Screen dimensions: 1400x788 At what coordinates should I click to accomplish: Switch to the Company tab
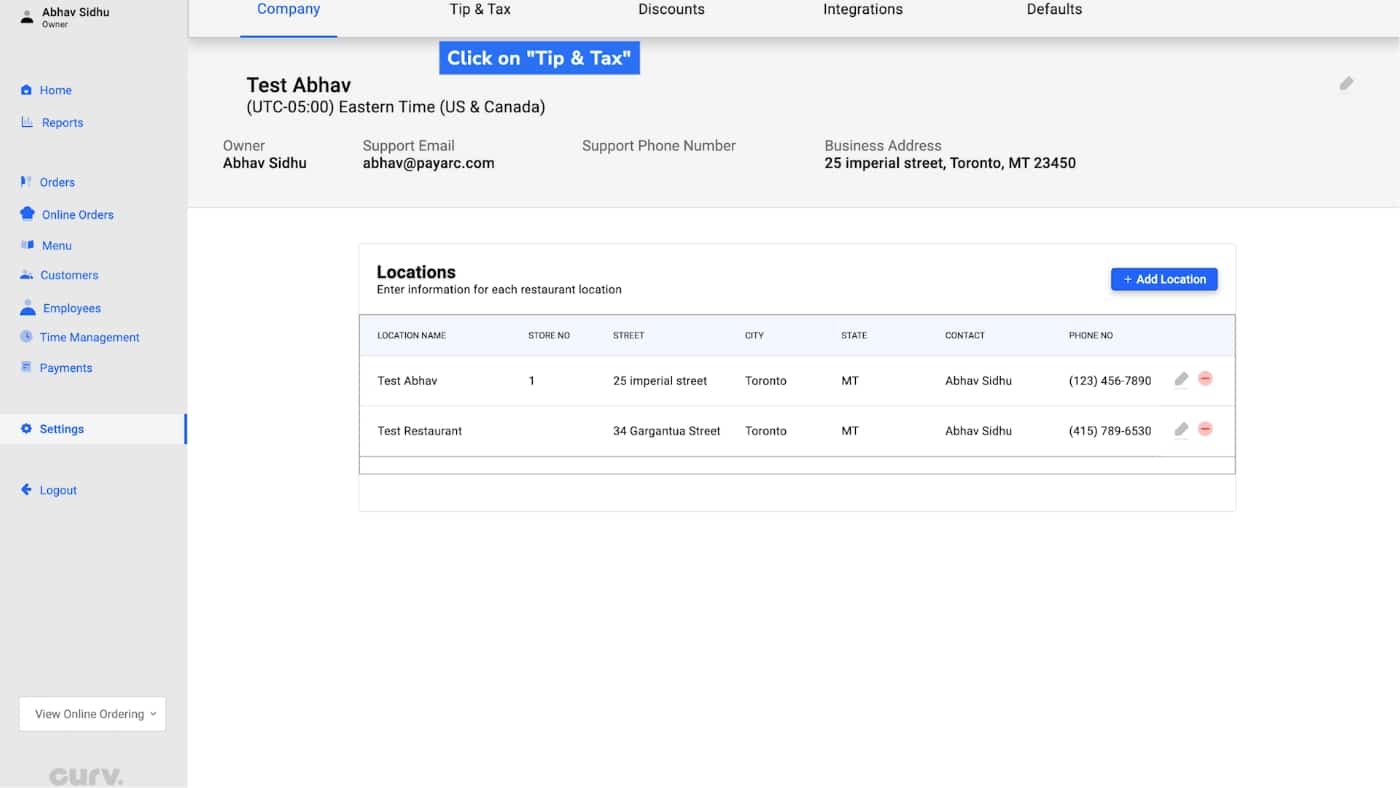coord(288,10)
